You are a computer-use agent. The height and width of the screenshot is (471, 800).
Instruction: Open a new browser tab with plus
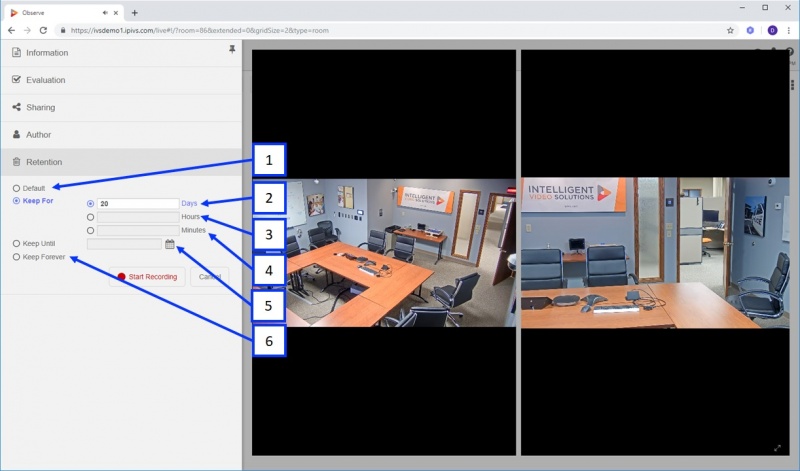point(135,13)
